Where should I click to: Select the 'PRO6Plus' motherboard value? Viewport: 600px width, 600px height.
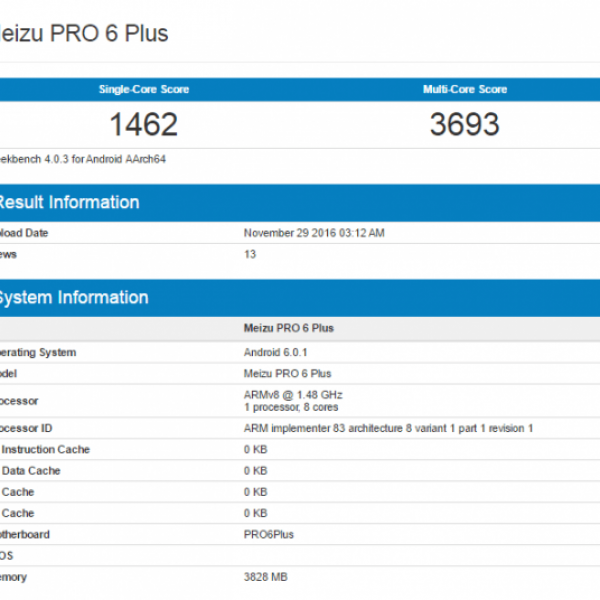(269, 535)
